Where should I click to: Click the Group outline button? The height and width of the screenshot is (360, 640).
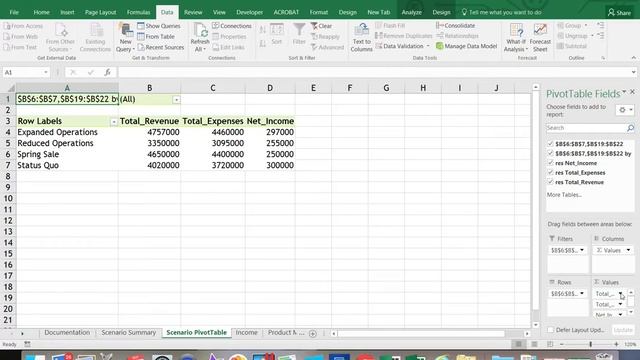[x=572, y=25]
